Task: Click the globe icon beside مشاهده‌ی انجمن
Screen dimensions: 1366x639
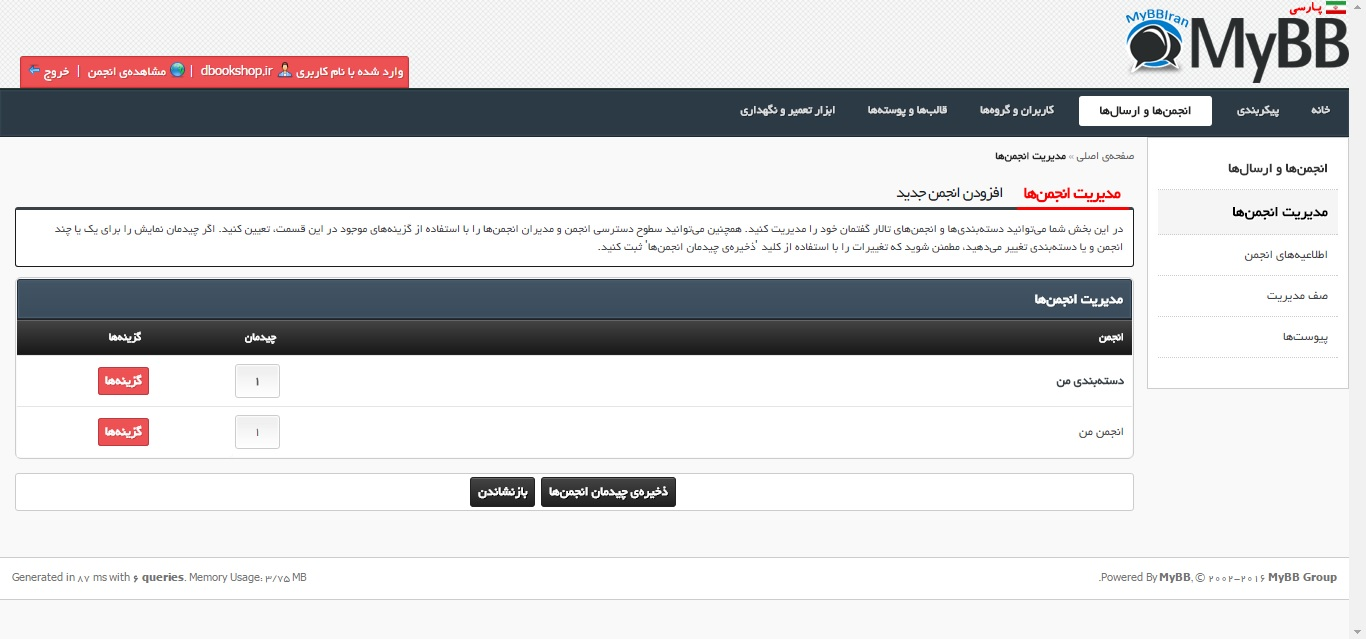Action: point(177,71)
